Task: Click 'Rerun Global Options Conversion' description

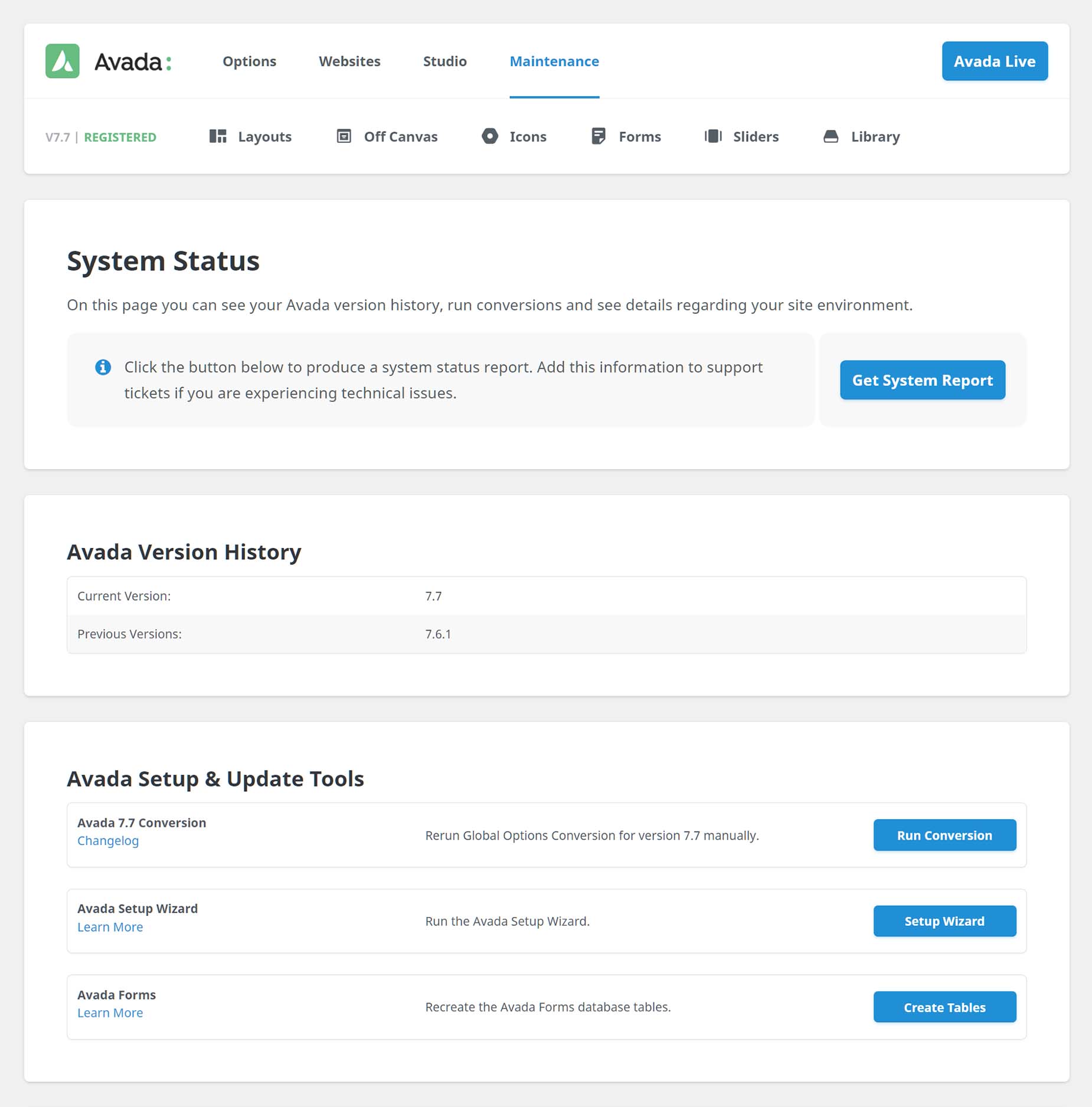Action: click(592, 836)
